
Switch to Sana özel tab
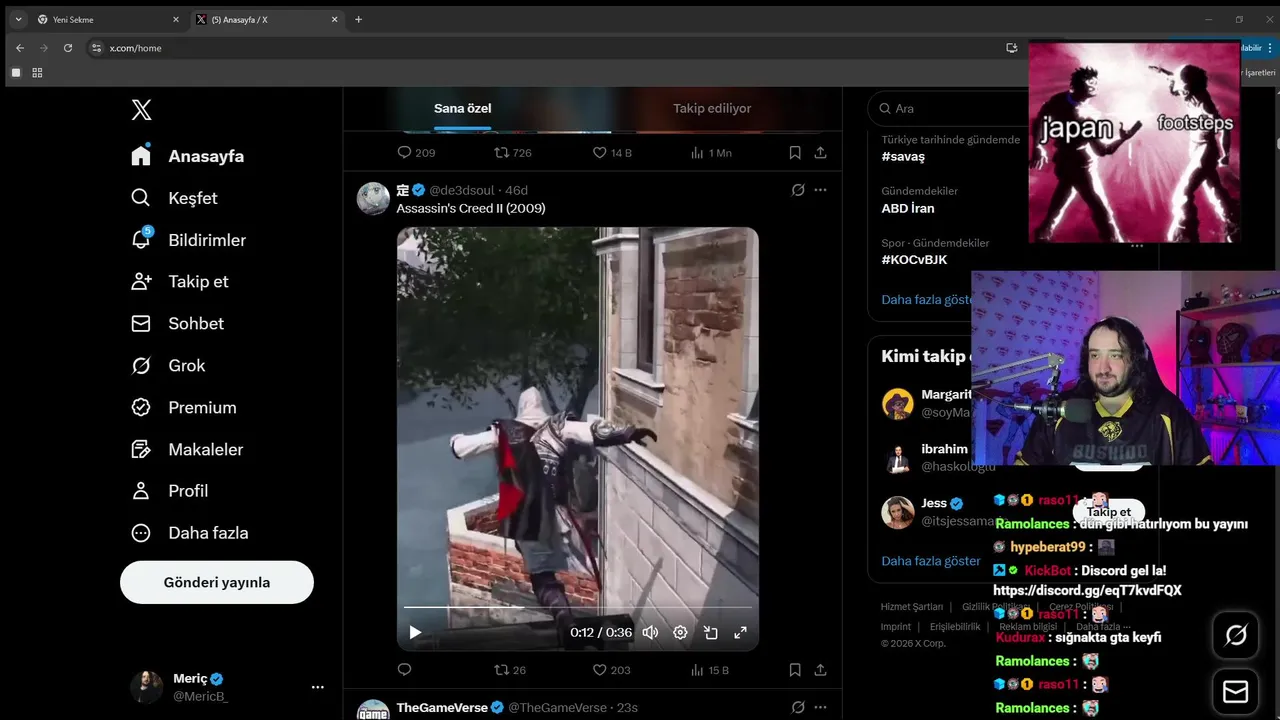tap(463, 108)
